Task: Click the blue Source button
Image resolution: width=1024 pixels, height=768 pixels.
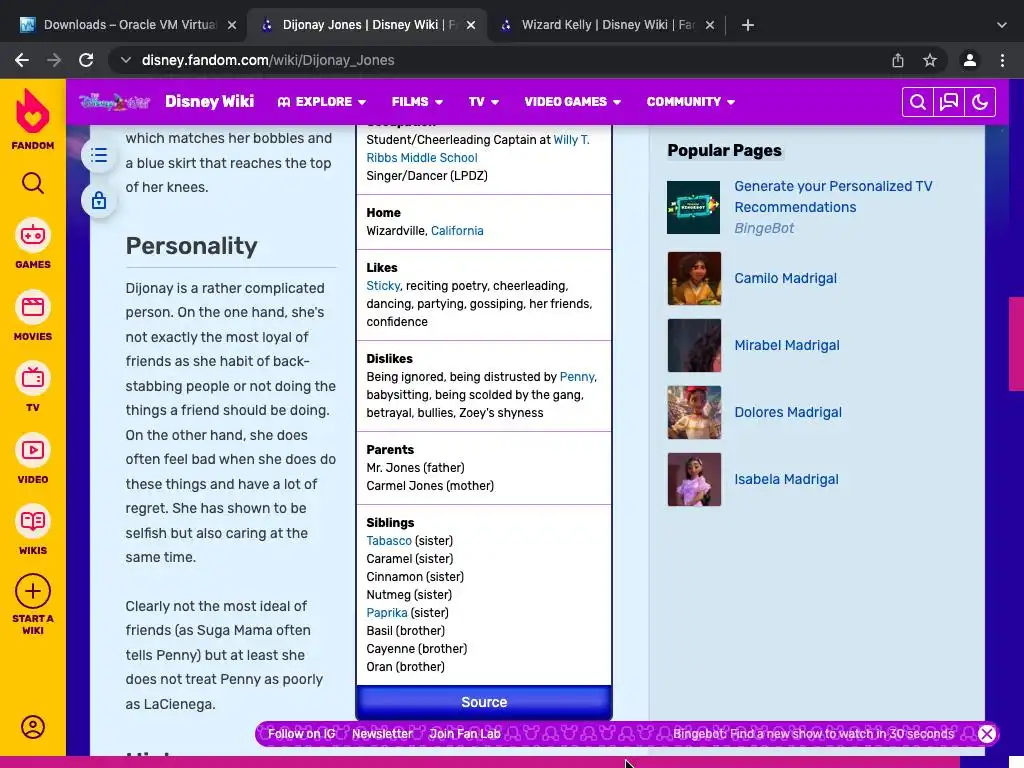Action: coord(484,702)
